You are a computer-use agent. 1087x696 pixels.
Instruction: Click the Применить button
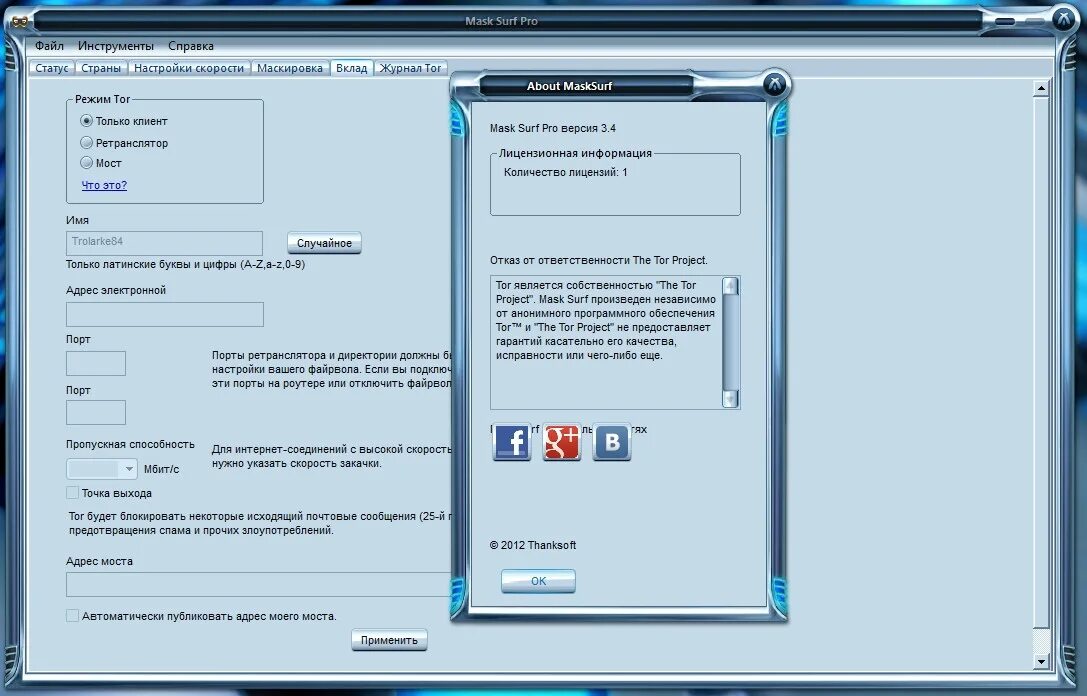click(x=389, y=640)
